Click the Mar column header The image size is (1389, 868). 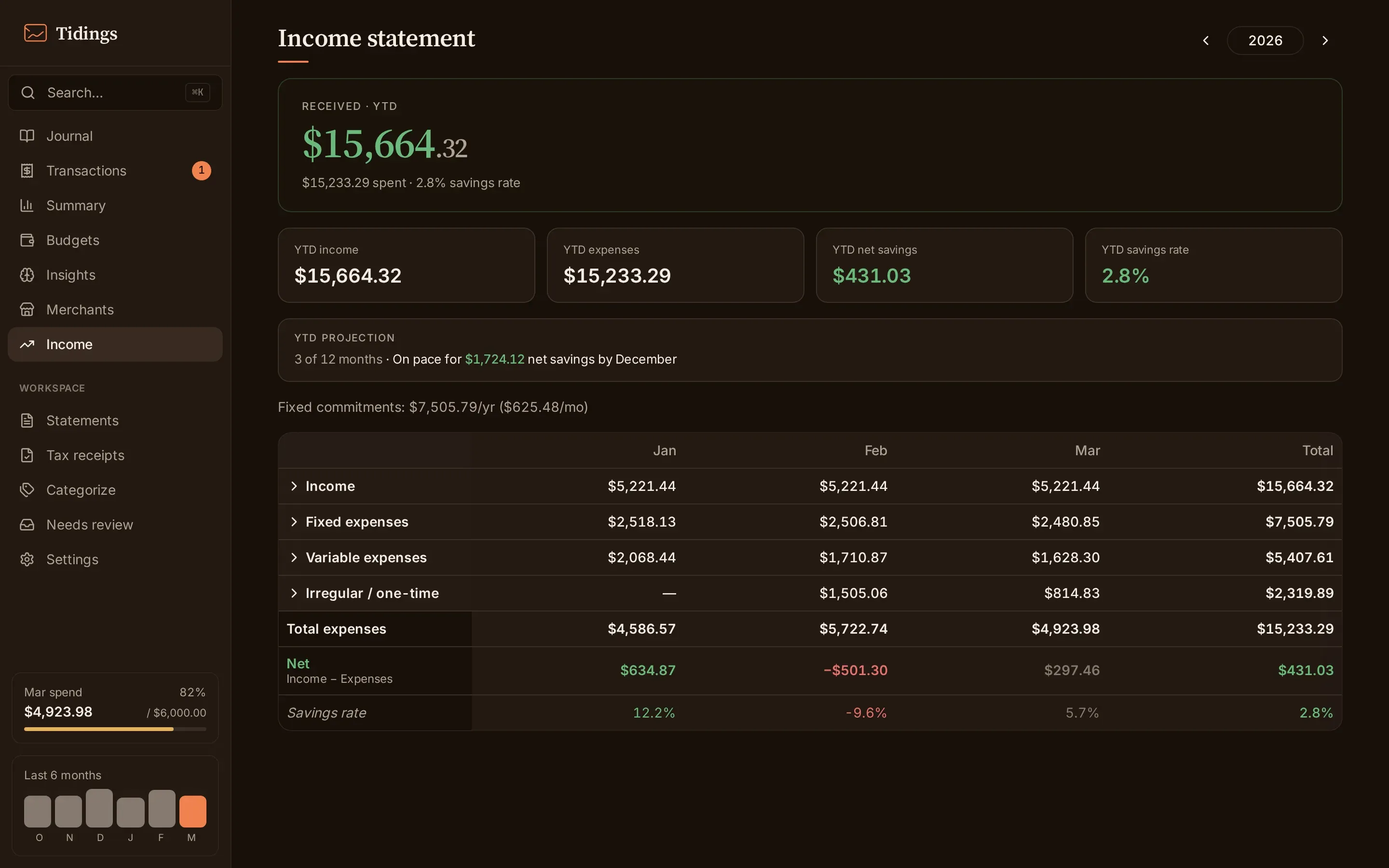coord(1087,451)
